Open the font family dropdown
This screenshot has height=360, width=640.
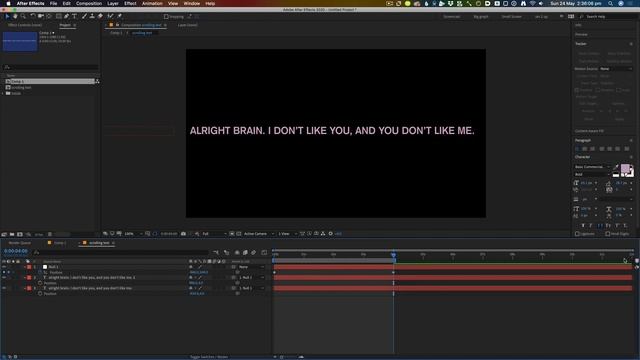(x=593, y=167)
